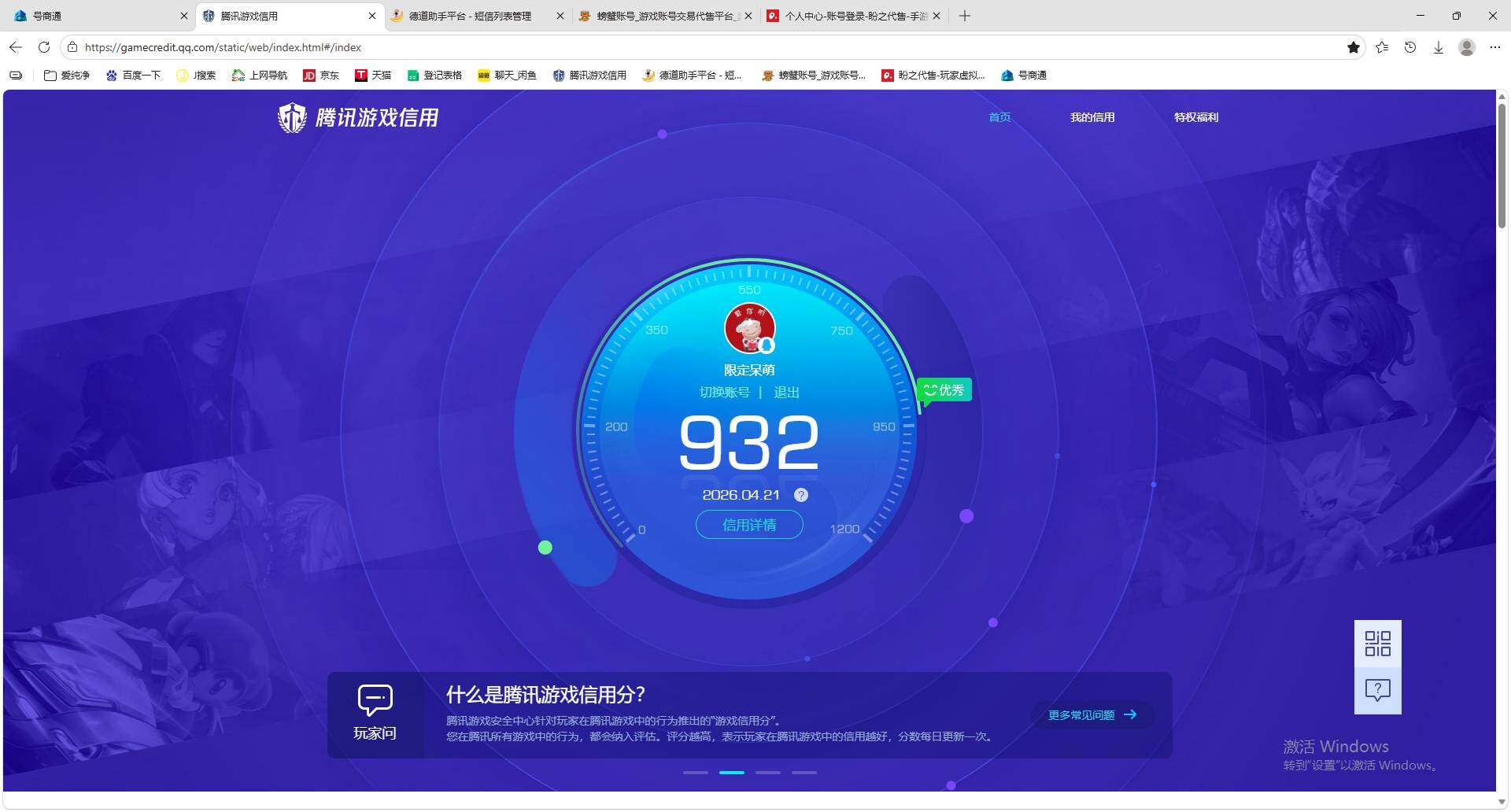Open the browser three-dots menu
The height and width of the screenshot is (812, 1511).
coord(1495,47)
